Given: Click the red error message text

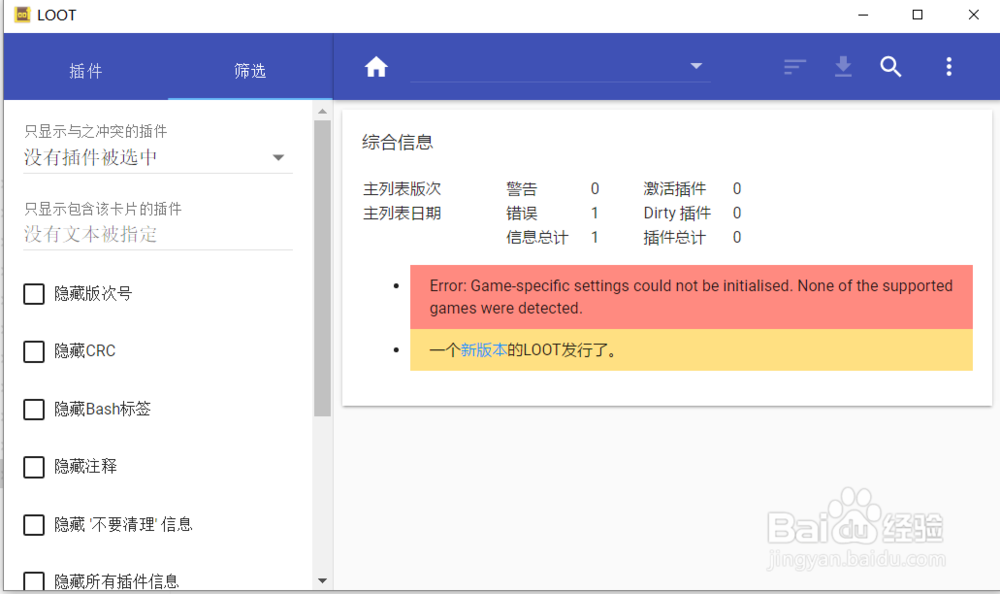Looking at the screenshot, I should point(691,297).
